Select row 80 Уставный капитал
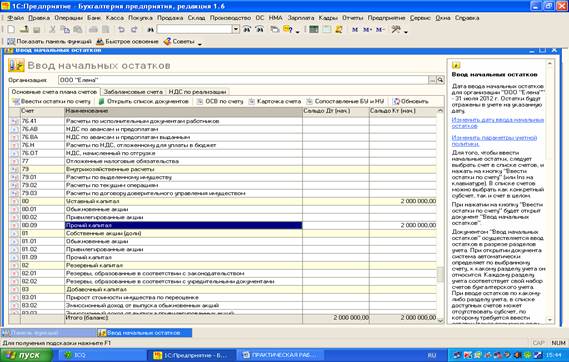Viewport: 569px width, 362px height. tap(223, 201)
